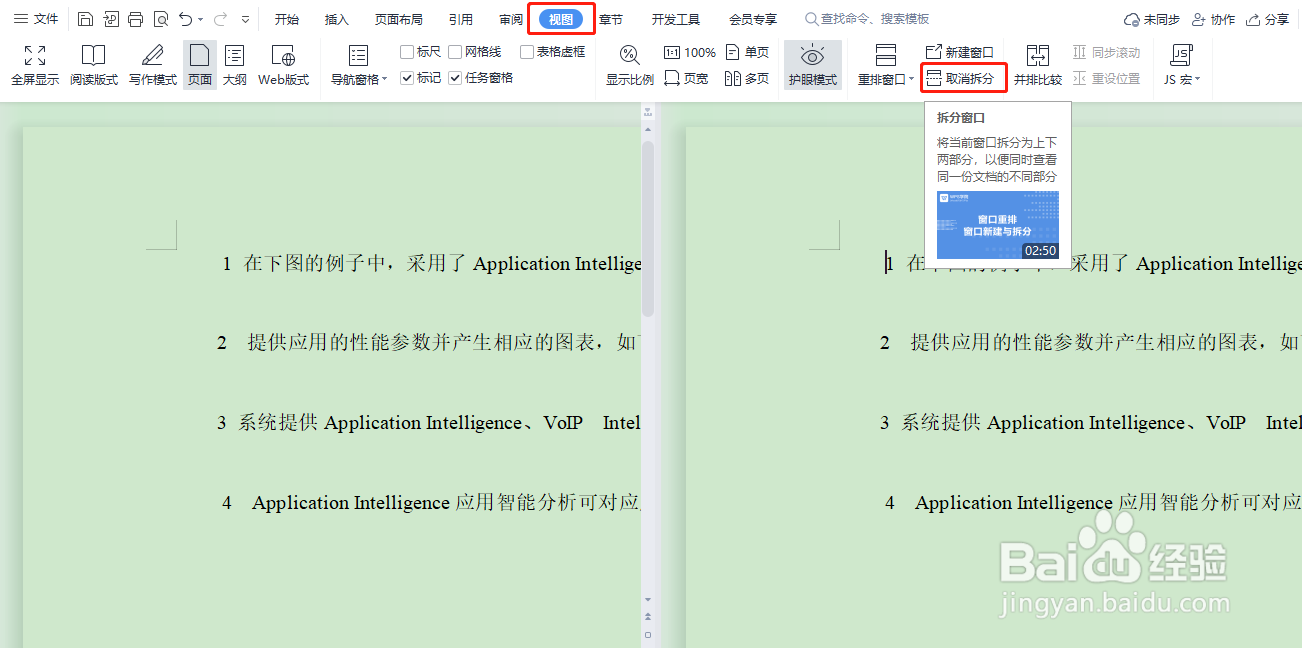Click the 分享 share button
The width and height of the screenshot is (1302, 648).
pos(1268,17)
